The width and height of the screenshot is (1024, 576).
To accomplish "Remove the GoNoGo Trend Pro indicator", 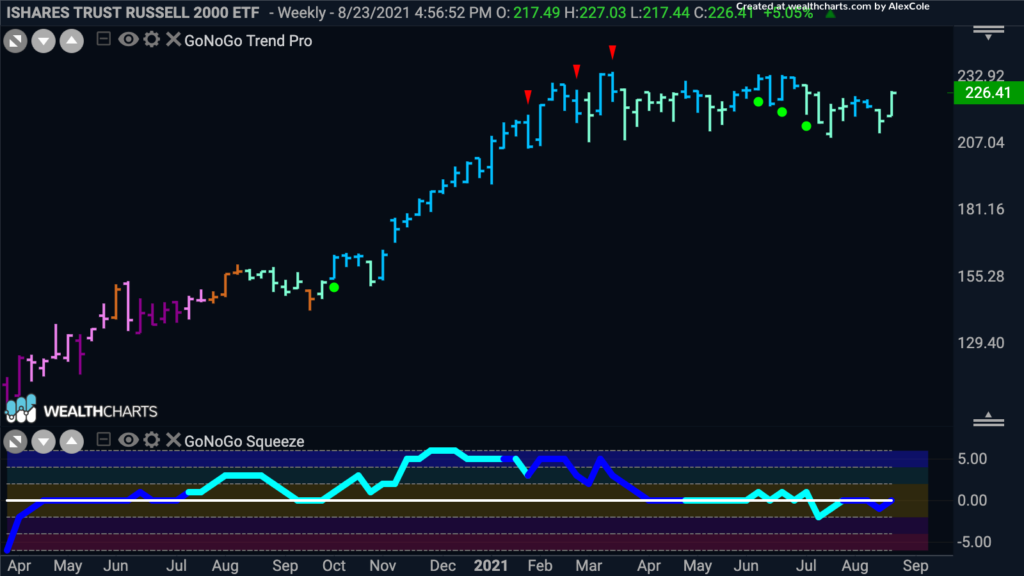I will (173, 39).
